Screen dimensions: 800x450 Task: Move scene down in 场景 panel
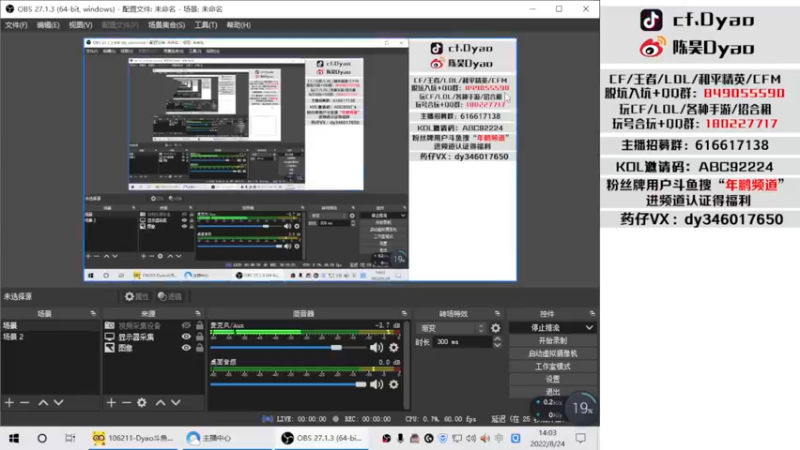click(59, 403)
